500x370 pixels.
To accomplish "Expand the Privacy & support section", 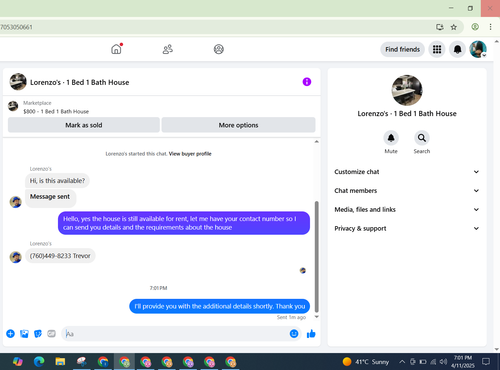I will pyautogui.click(x=407, y=228).
